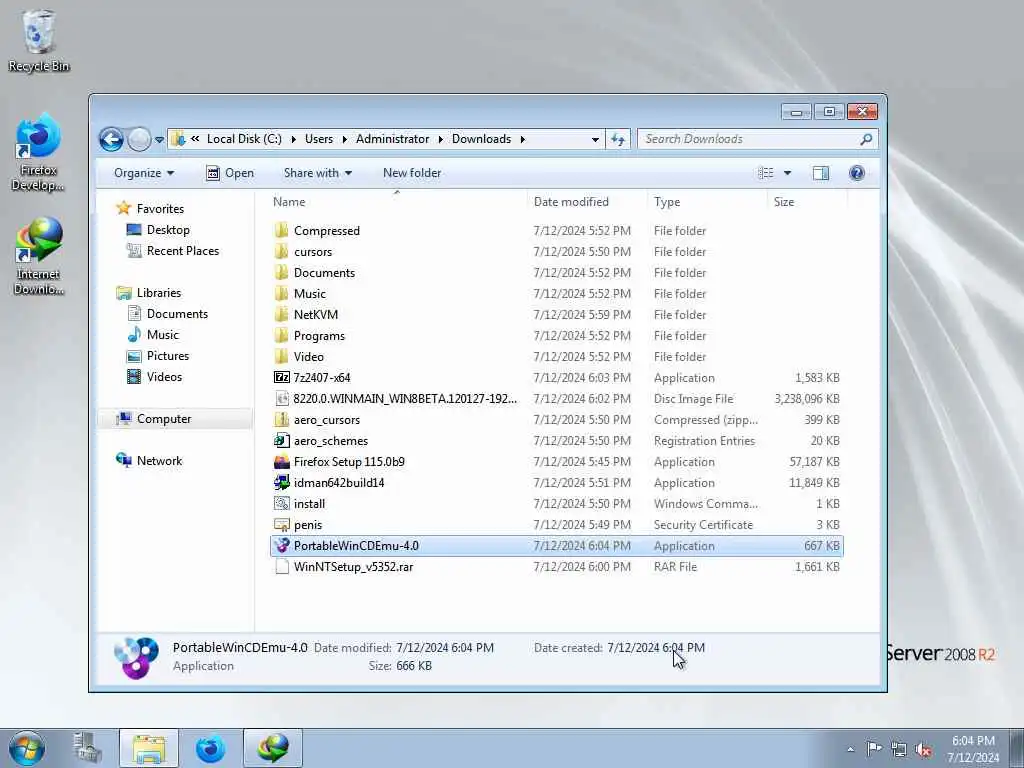Show hidden breadcrumb levels via double chevron
This screenshot has width=1024, height=768.
(195, 138)
